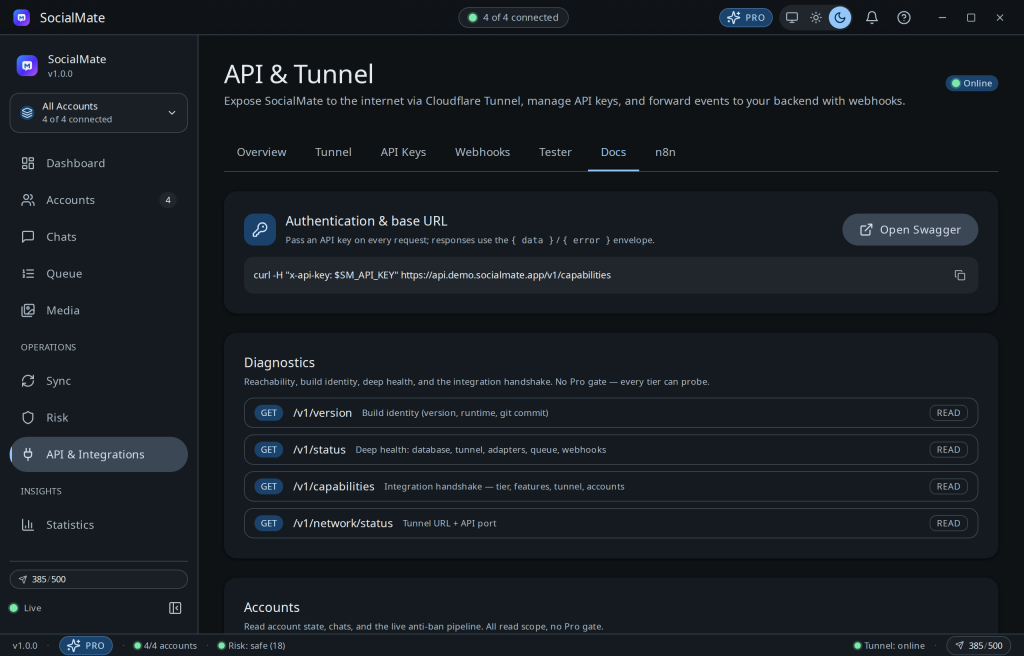The width and height of the screenshot is (1024, 656).
Task: Click the sidebar SocialMate app avatar
Action: coord(27,65)
